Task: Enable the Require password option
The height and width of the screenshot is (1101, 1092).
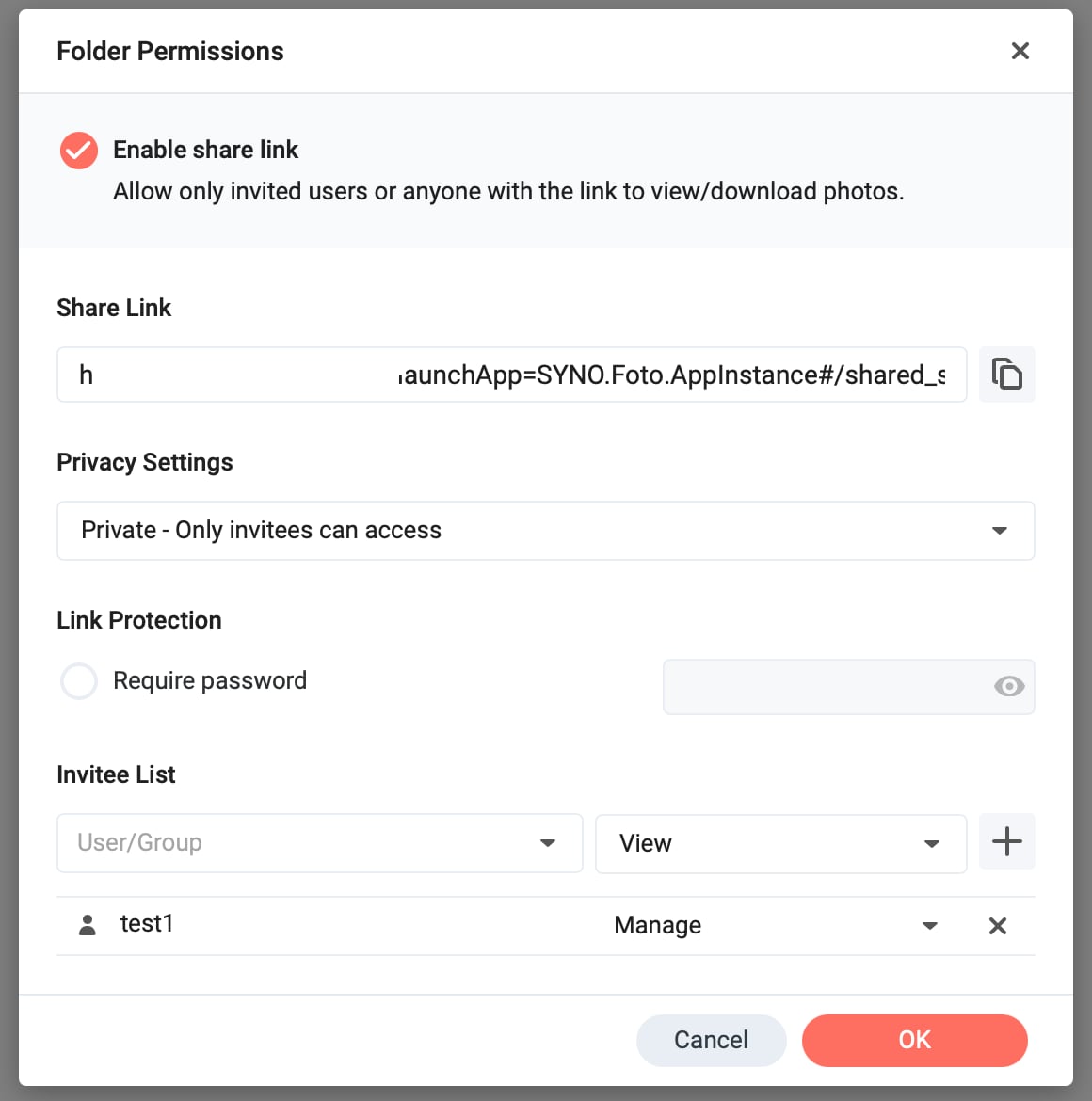Action: click(x=79, y=681)
